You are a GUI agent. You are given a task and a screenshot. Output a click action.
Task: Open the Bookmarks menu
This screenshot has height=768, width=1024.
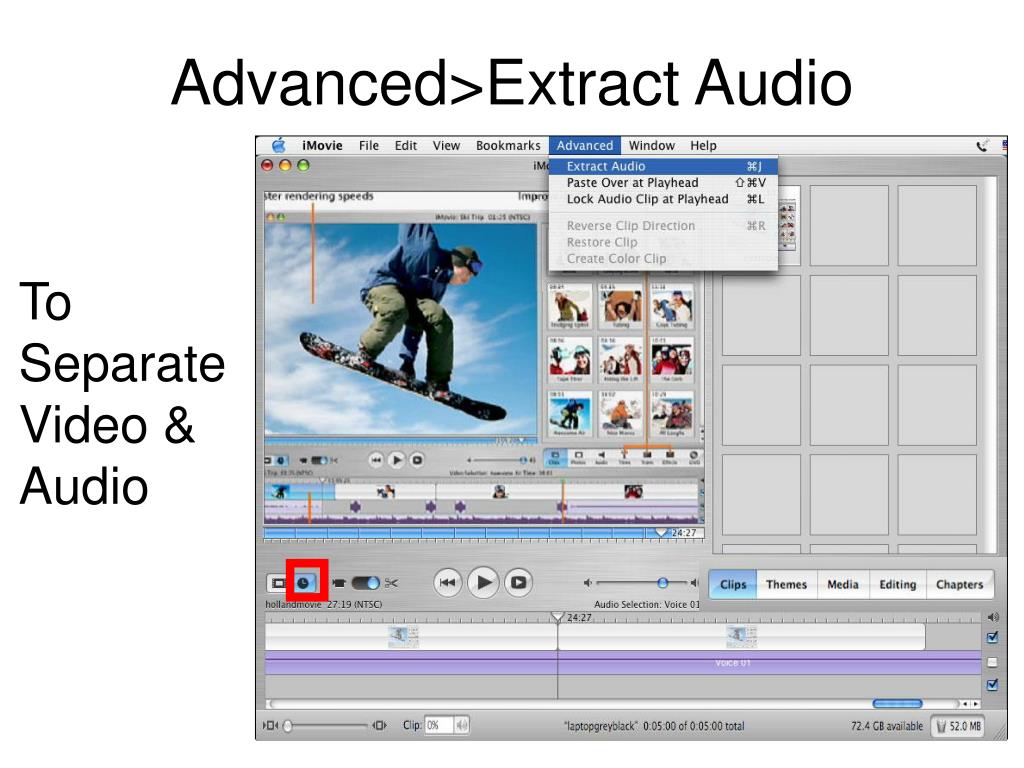(x=508, y=146)
